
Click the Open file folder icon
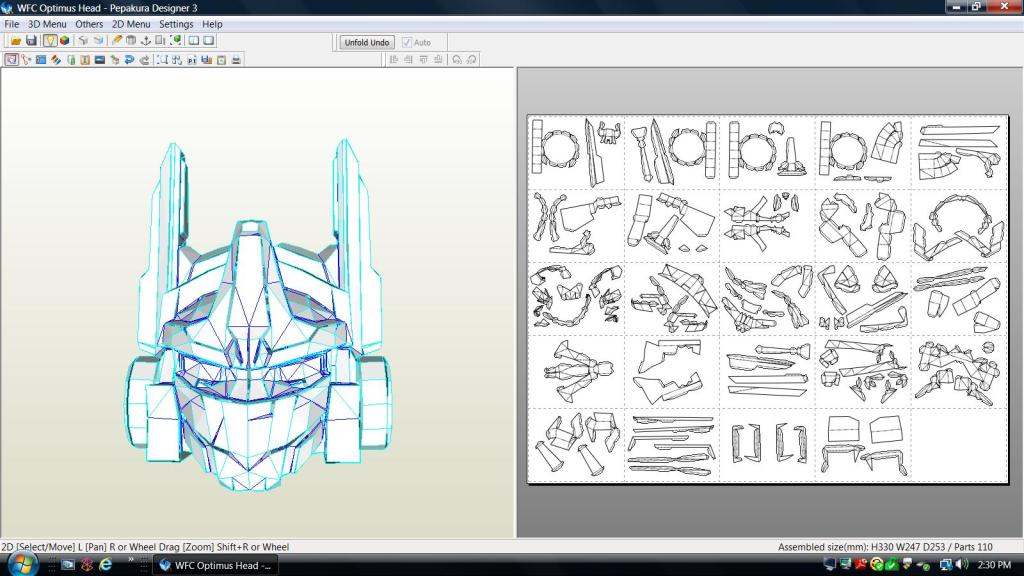pos(16,40)
